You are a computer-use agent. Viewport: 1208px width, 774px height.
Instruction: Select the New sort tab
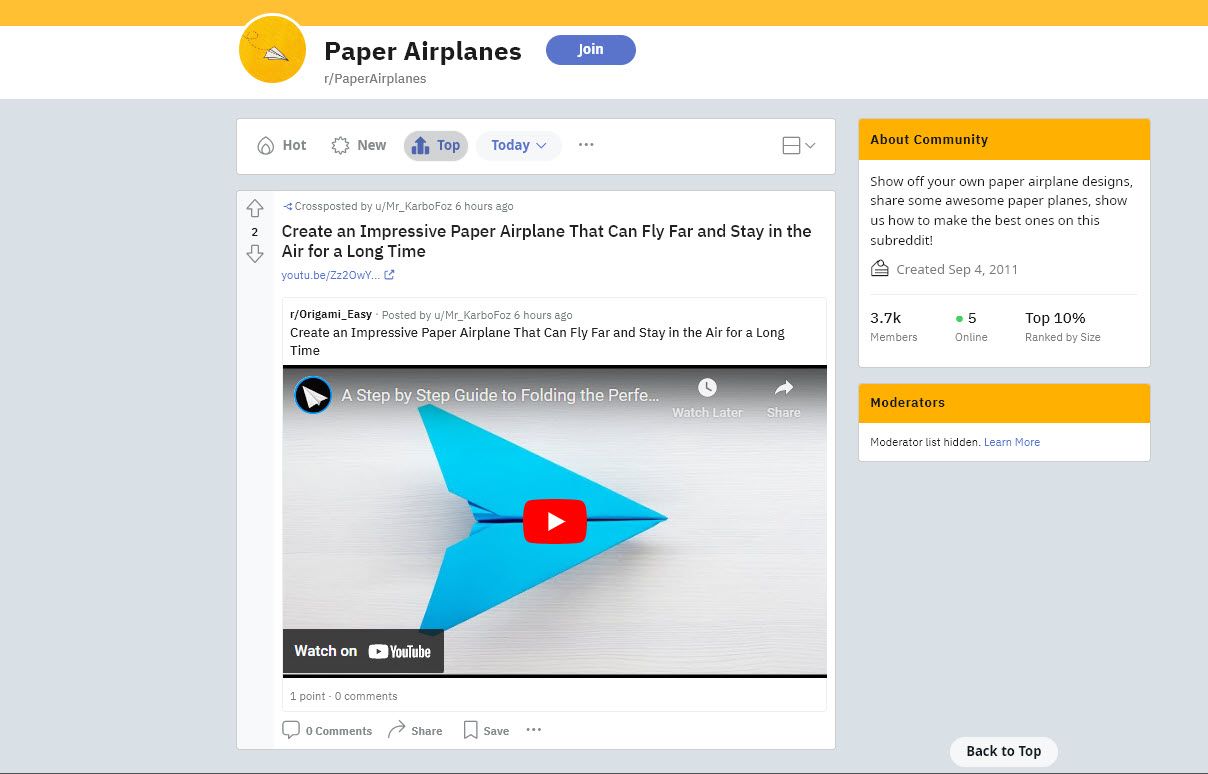point(359,145)
